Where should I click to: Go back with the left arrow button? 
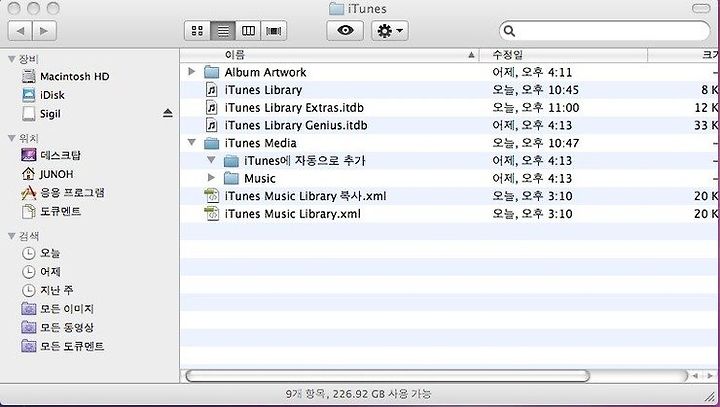click(x=20, y=31)
